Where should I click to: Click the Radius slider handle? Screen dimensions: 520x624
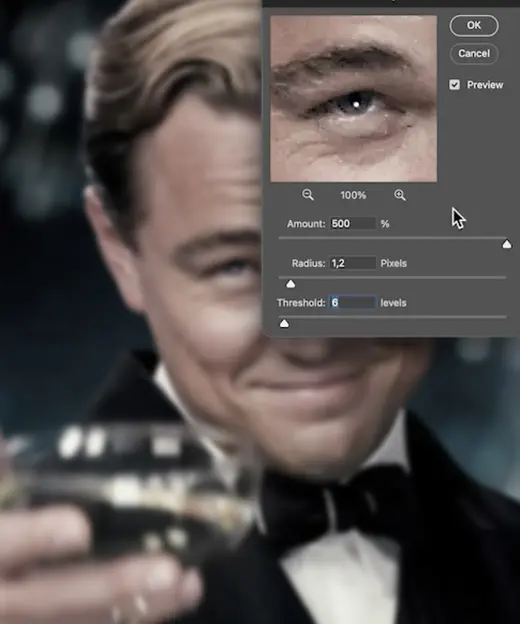(x=290, y=284)
